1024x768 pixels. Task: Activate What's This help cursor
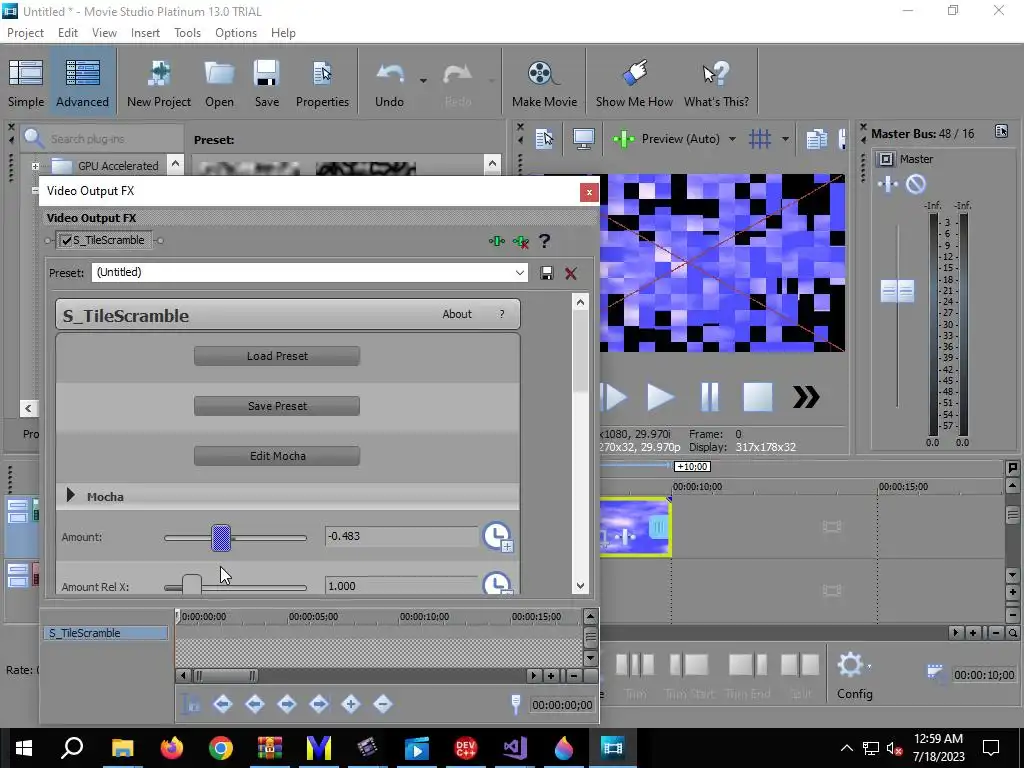[x=716, y=84]
